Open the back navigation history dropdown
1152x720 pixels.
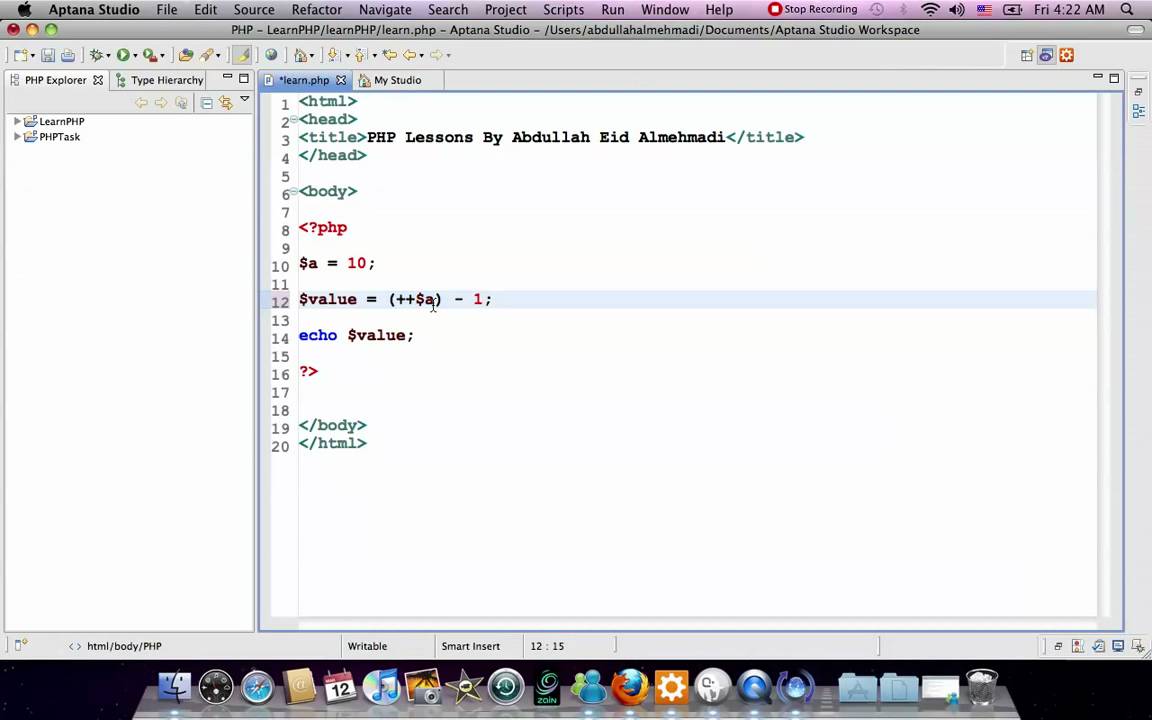[x=422, y=56]
